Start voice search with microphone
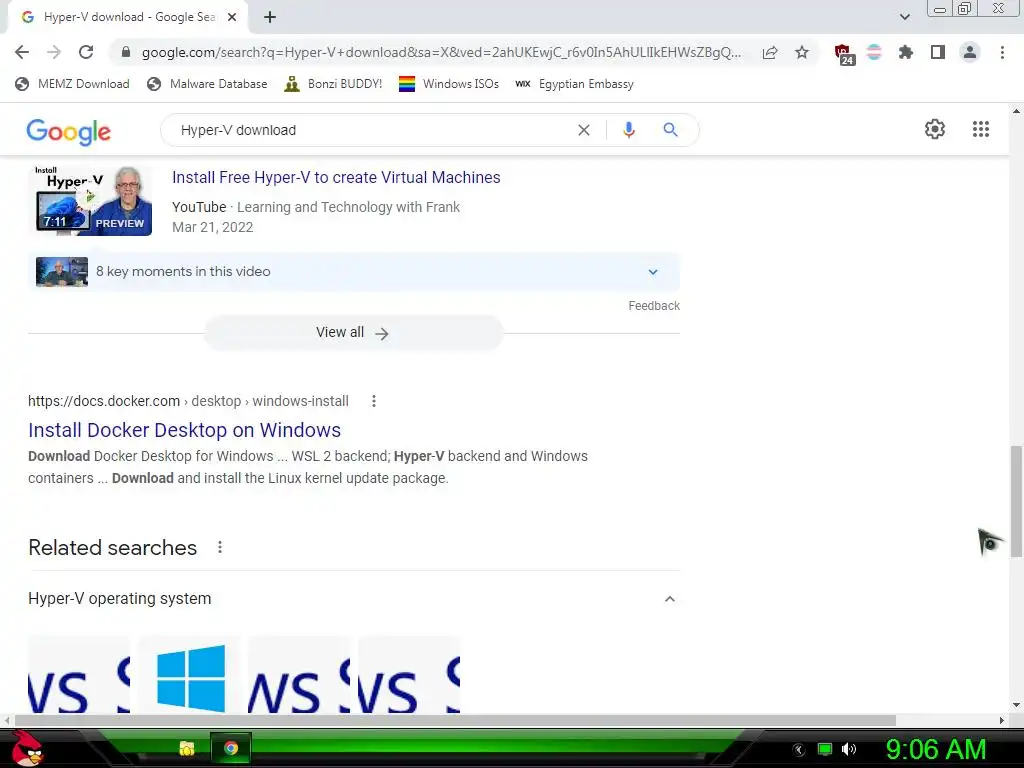This screenshot has width=1024, height=768. point(628,130)
